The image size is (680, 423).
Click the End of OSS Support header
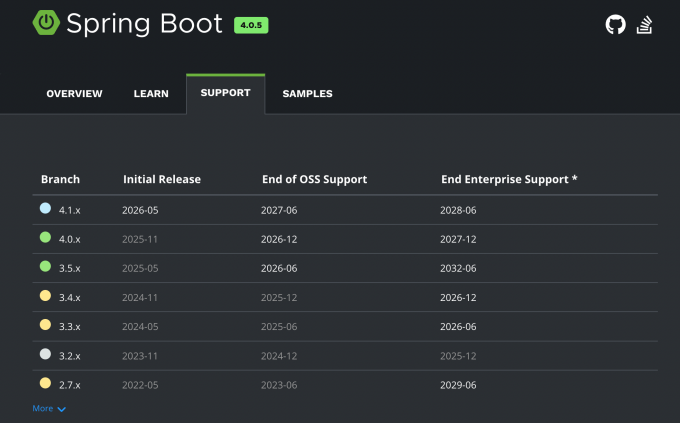pos(314,180)
